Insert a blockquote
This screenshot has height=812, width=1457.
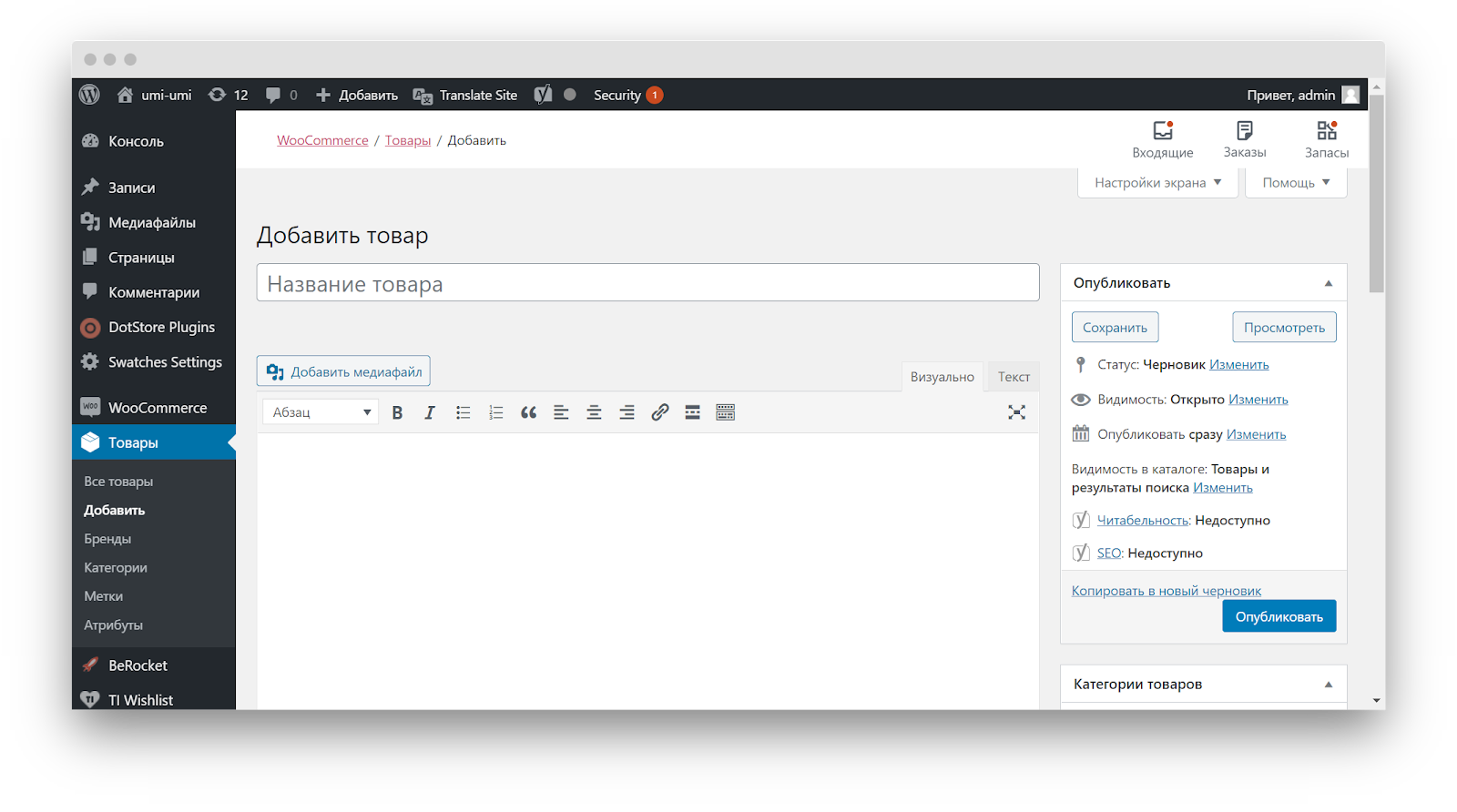pos(528,412)
